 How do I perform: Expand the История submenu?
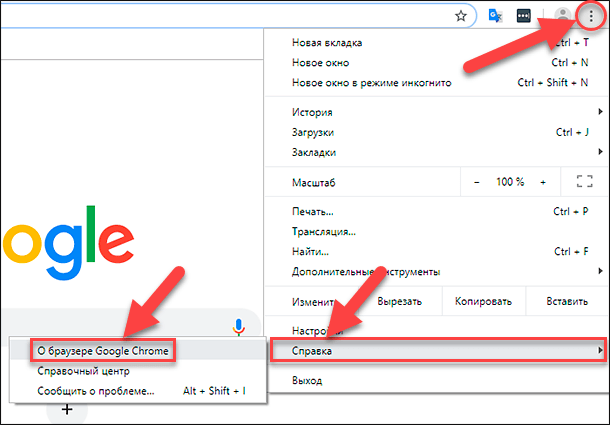coord(436,112)
